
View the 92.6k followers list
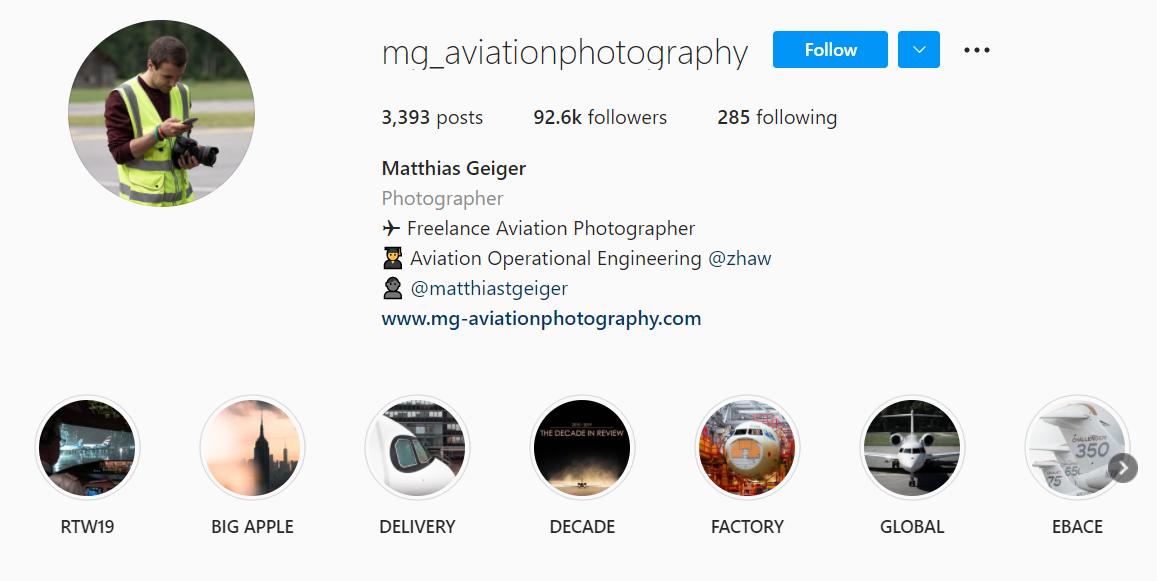[600, 117]
